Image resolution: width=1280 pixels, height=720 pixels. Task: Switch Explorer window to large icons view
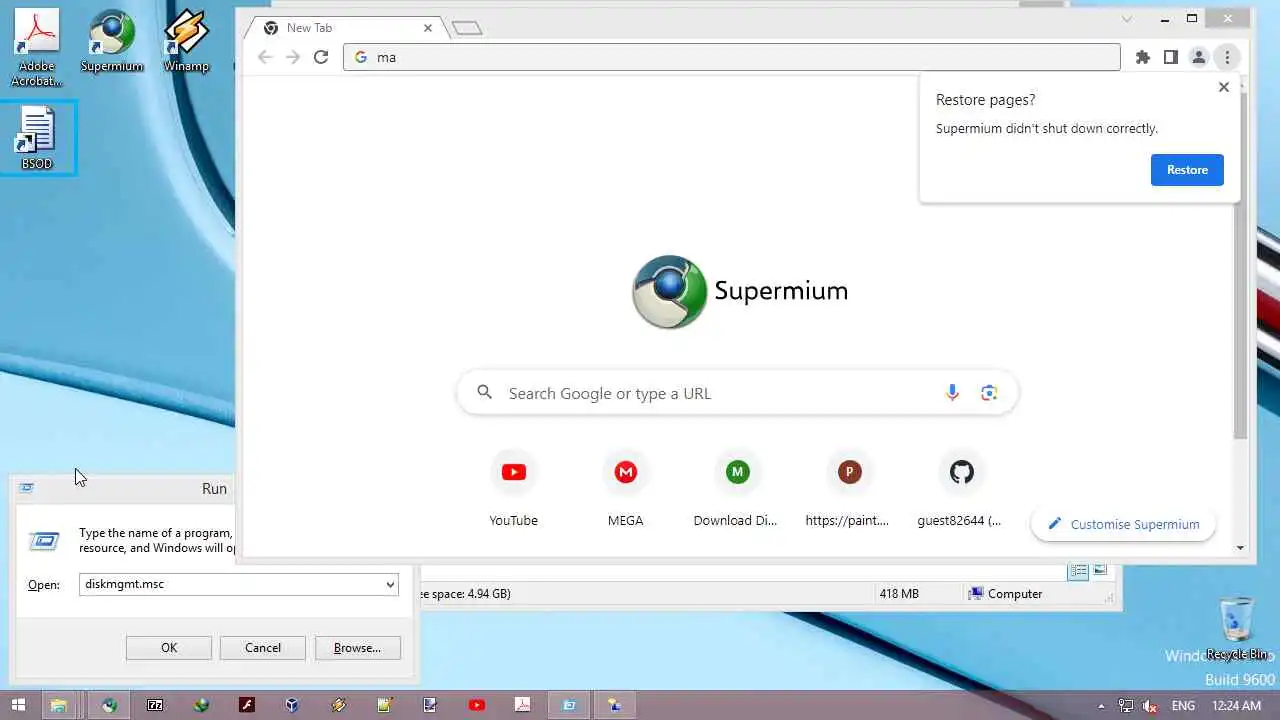(1100, 570)
